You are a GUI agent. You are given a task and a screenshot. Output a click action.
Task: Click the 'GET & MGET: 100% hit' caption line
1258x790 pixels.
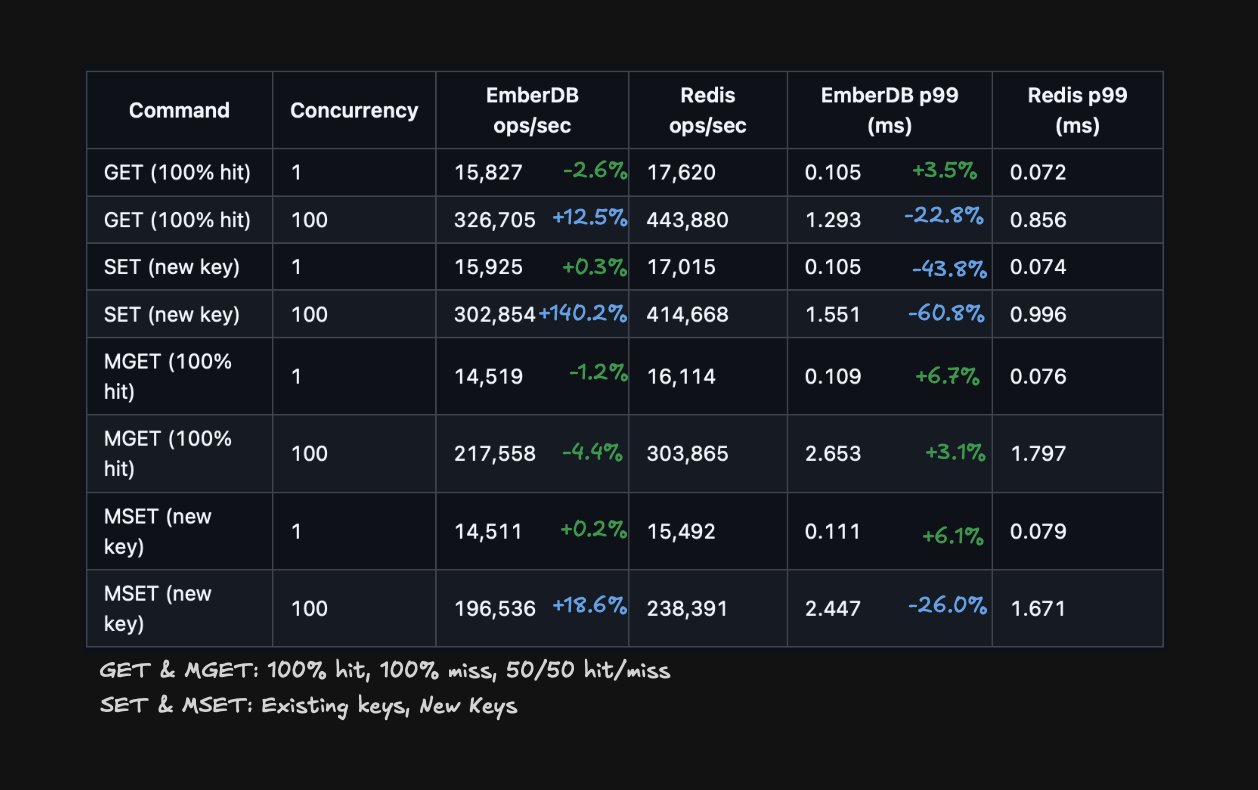(x=385, y=670)
